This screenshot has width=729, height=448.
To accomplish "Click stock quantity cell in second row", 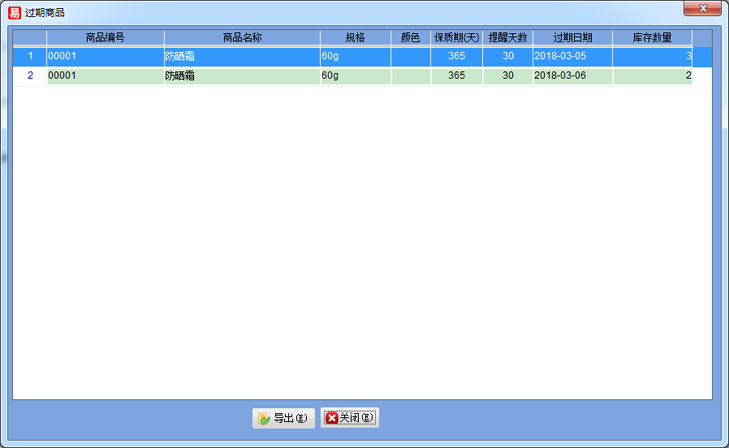I will 652,75.
